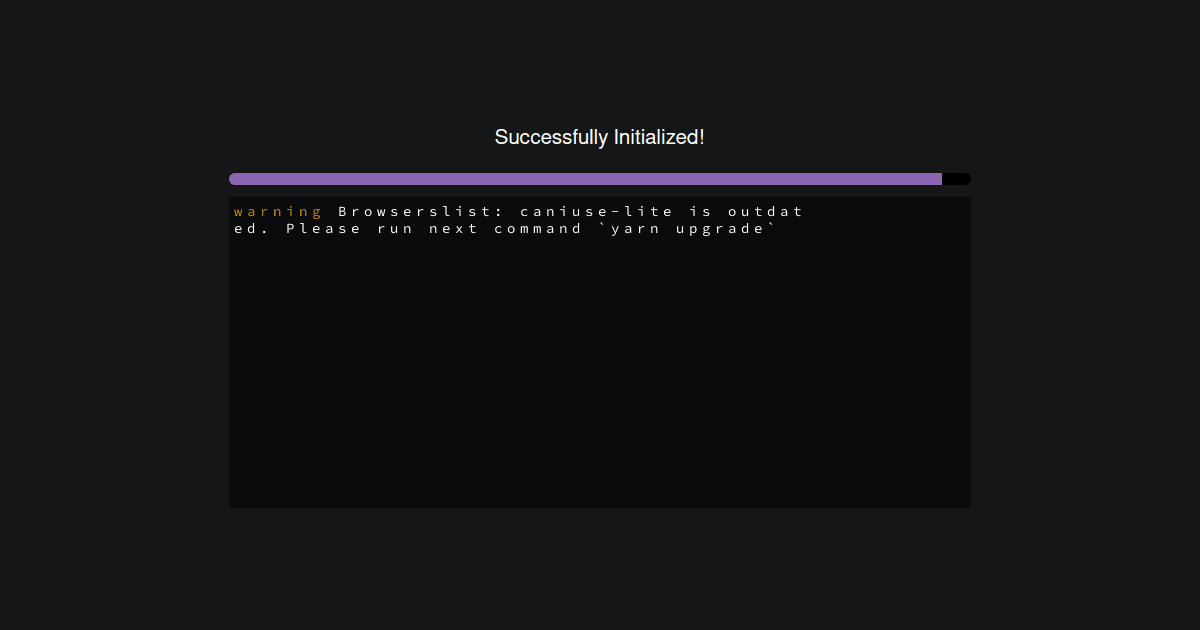Image resolution: width=1200 pixels, height=630 pixels.
Task: Click the purple filled portion of the progress bar
Action: [585, 179]
